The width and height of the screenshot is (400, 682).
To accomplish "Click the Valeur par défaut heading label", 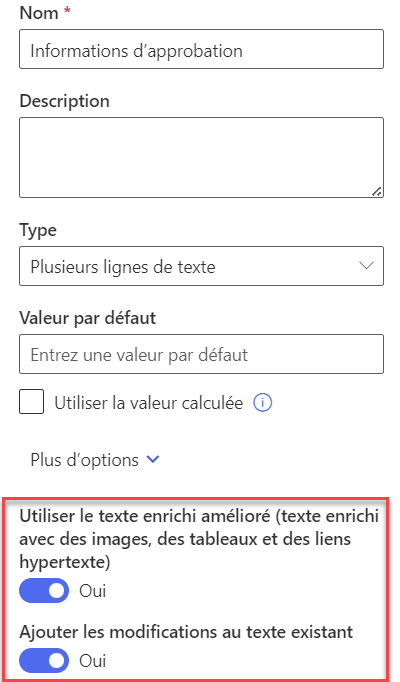I will pyautogui.click(x=87, y=318).
